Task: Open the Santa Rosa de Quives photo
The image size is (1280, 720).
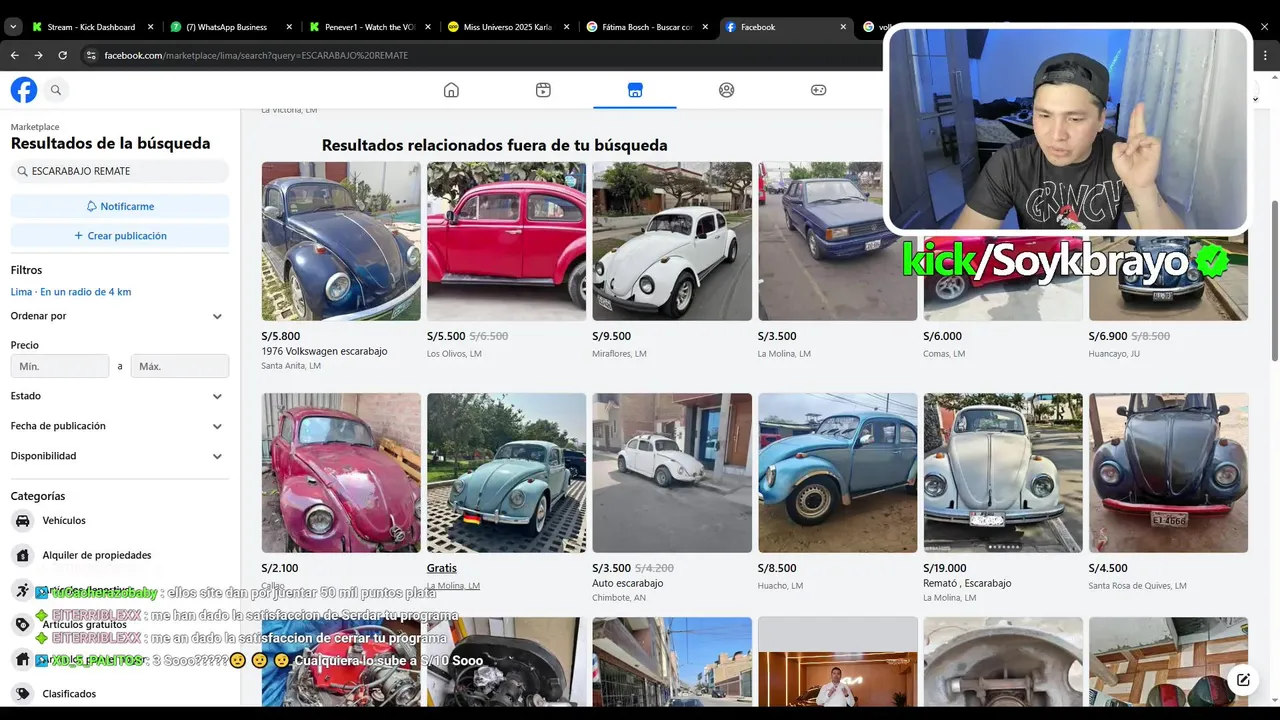Action: coord(1168,473)
